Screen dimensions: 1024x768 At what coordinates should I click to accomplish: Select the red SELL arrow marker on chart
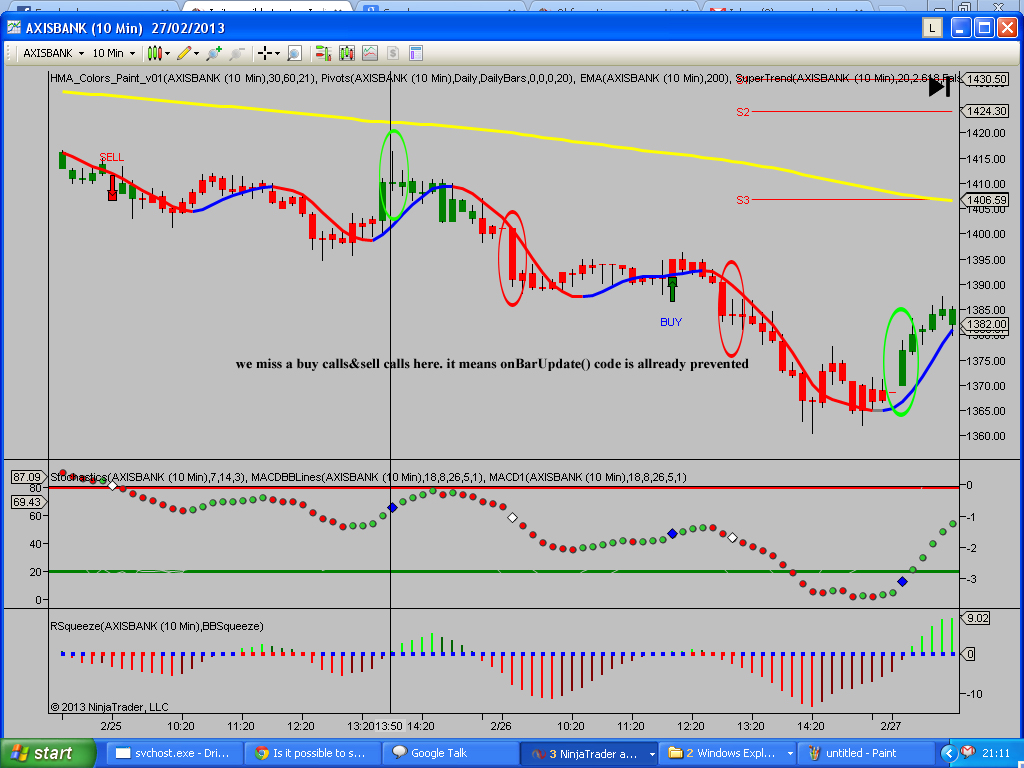point(112,187)
